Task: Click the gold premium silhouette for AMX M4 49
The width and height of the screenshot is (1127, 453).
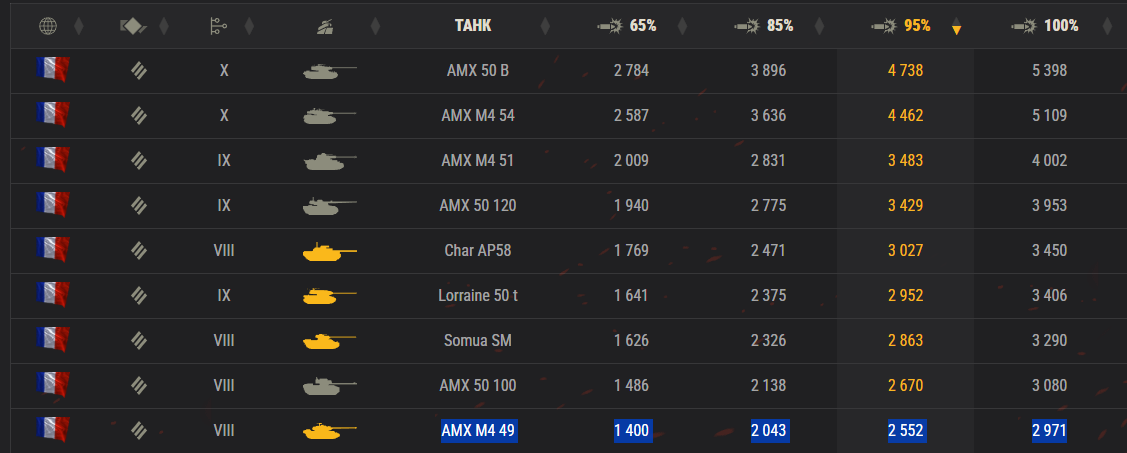Action: click(x=330, y=431)
